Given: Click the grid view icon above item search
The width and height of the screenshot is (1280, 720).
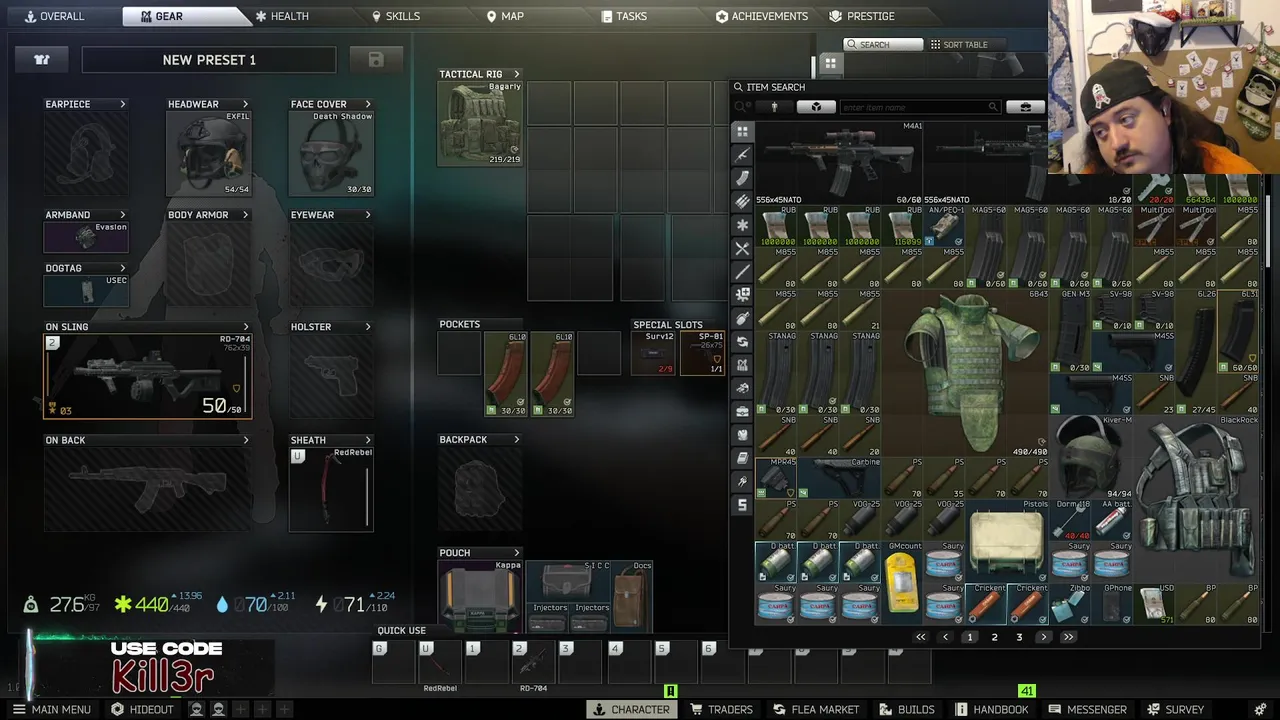Looking at the screenshot, I should [830, 63].
